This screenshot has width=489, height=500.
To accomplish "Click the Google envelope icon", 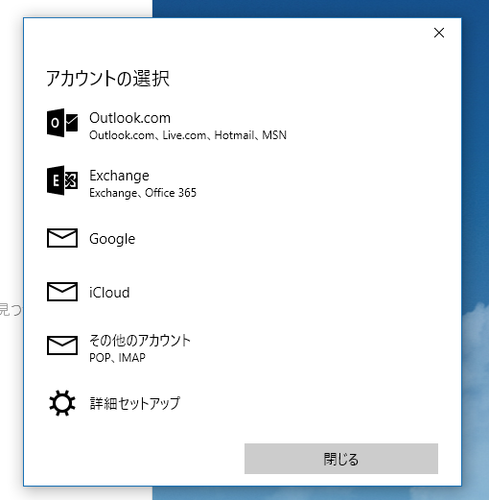I will coord(62,238).
